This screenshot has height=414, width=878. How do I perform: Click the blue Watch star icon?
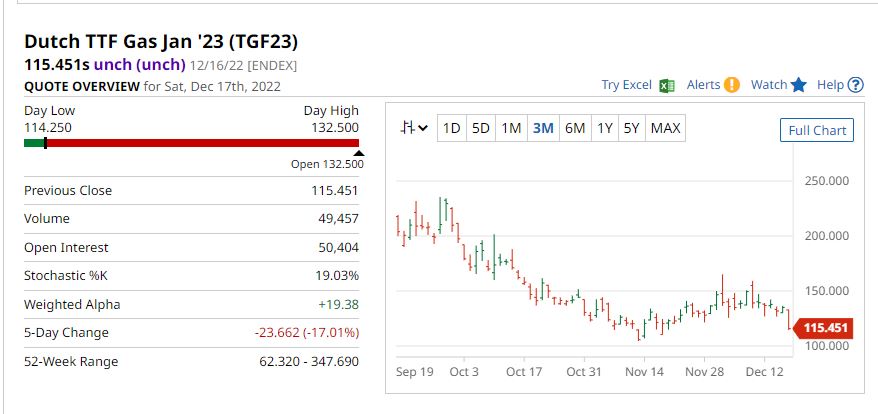[798, 85]
